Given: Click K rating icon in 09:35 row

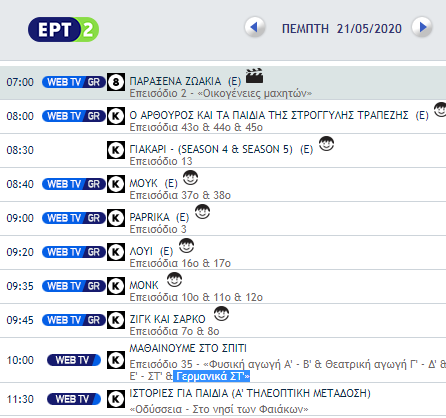Looking at the screenshot, I should tap(116, 286).
